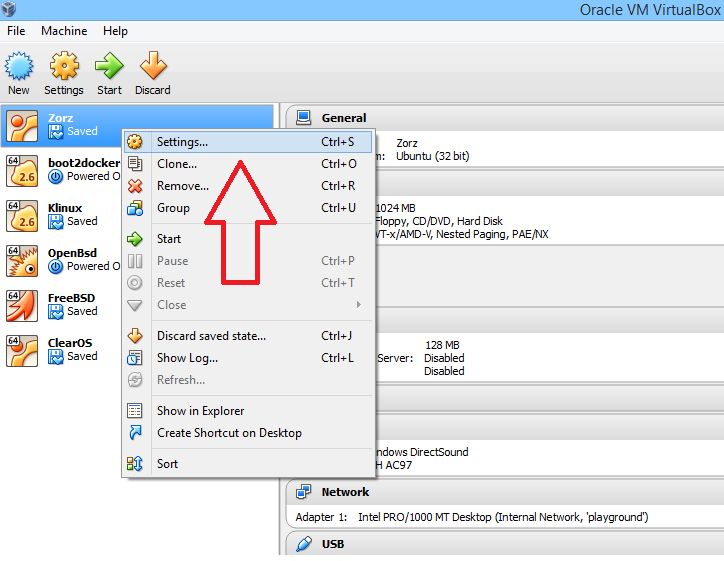Screen dimensions: 724x561
Task: Click the orange Discard toolbar icon
Action: click(153, 66)
